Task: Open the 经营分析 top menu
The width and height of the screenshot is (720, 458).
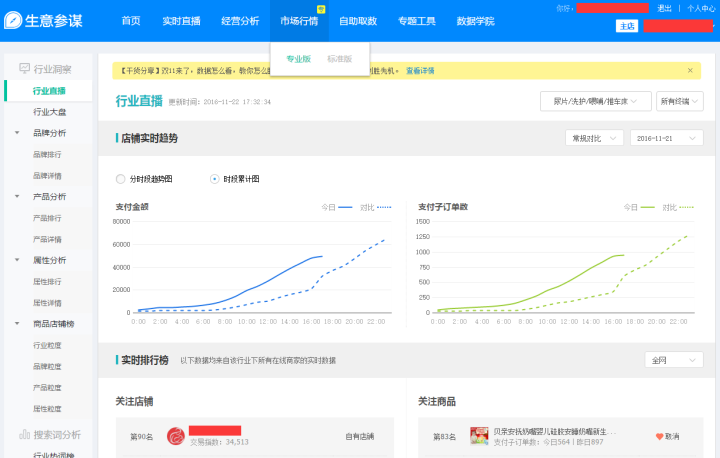Action: 239,21
